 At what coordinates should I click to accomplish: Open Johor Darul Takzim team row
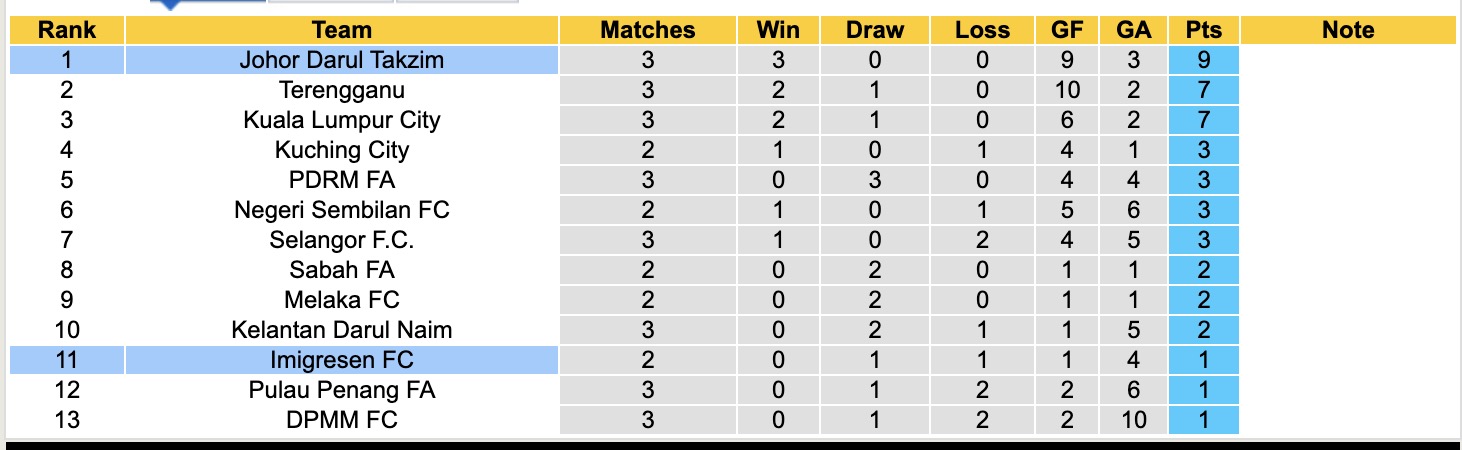tap(341, 60)
